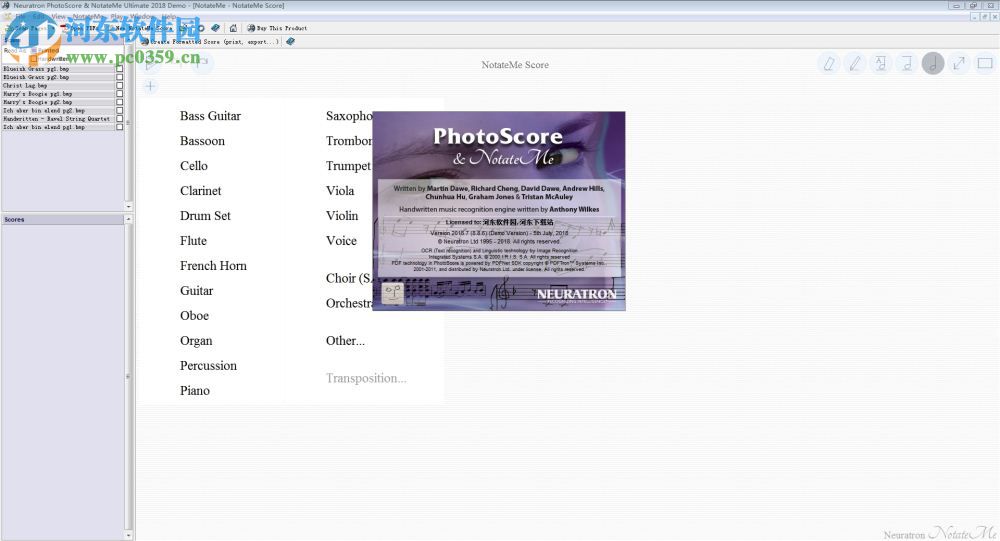The width and height of the screenshot is (1000, 541).
Task: Select the pencil drawing tool
Action: (855, 63)
